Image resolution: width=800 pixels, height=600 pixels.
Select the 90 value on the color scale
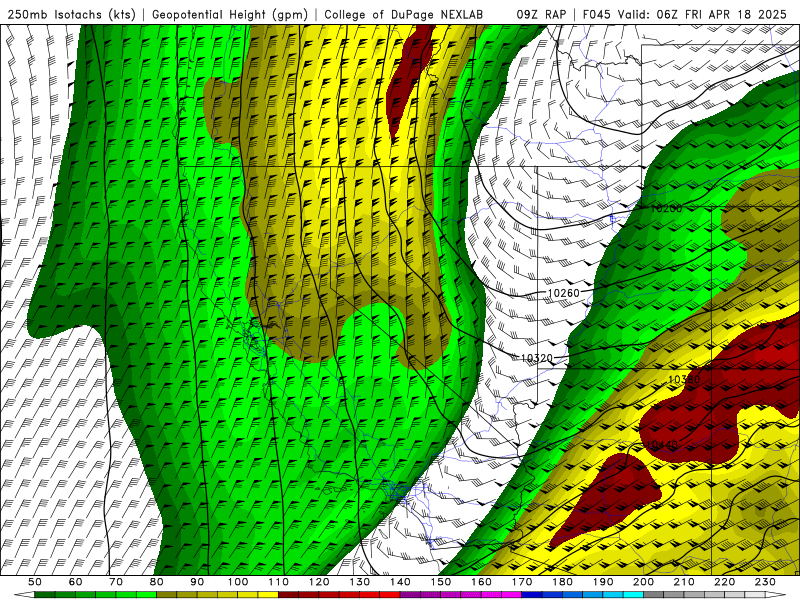coord(197,582)
